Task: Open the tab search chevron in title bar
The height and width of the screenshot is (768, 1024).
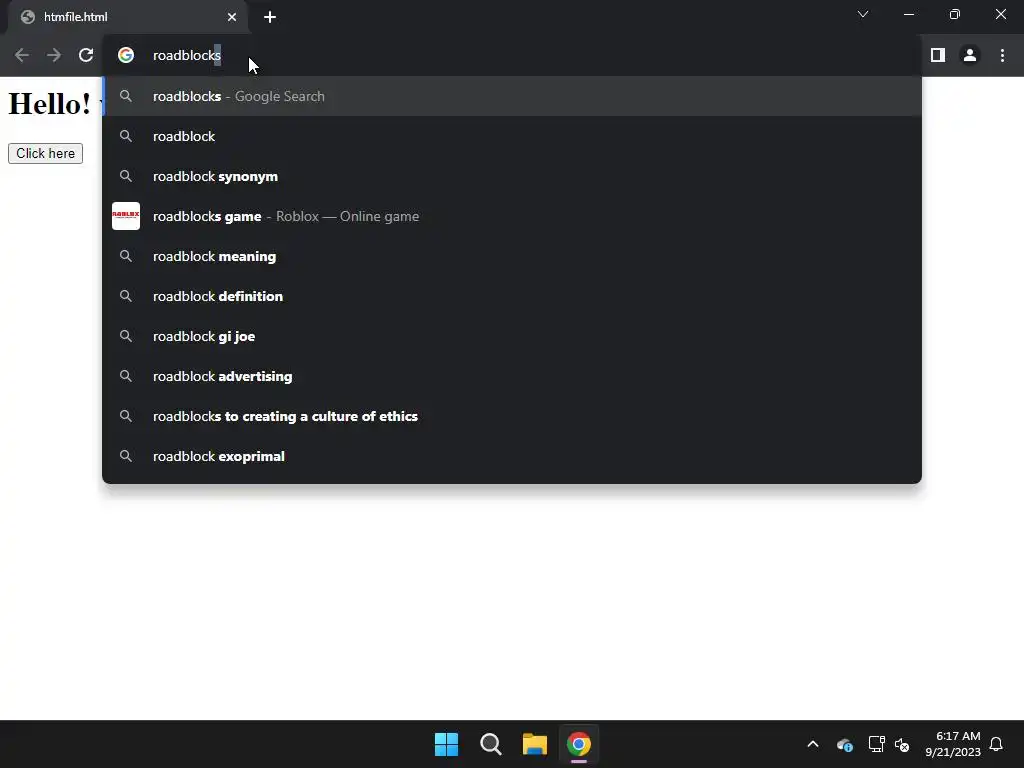Action: pos(863,14)
